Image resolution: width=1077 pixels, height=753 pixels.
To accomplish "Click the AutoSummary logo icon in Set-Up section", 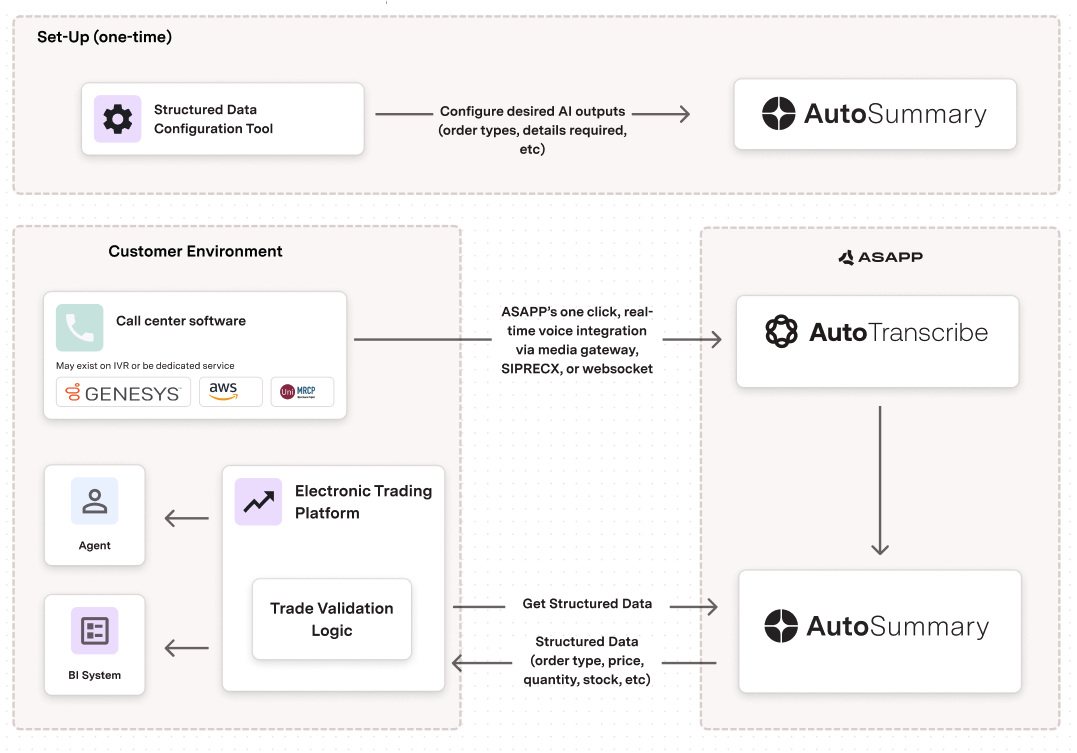I will click(x=778, y=113).
